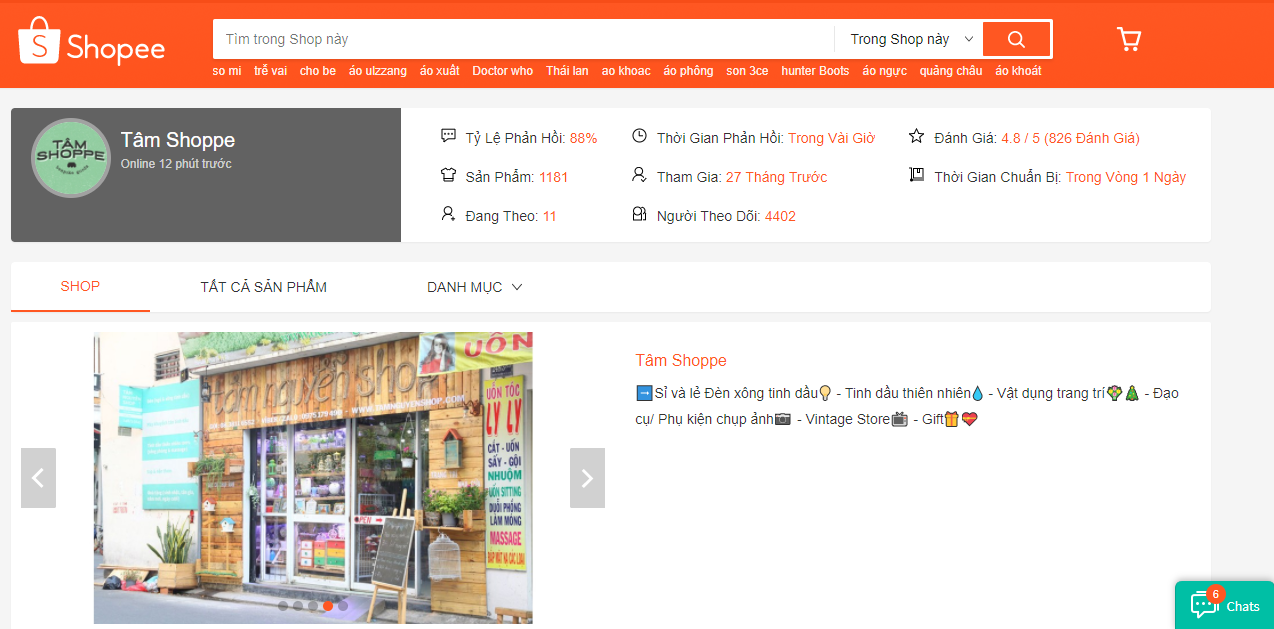1274x629 pixels.
Task: Click '27 Tháng Trước' joined value
Action: click(x=777, y=177)
